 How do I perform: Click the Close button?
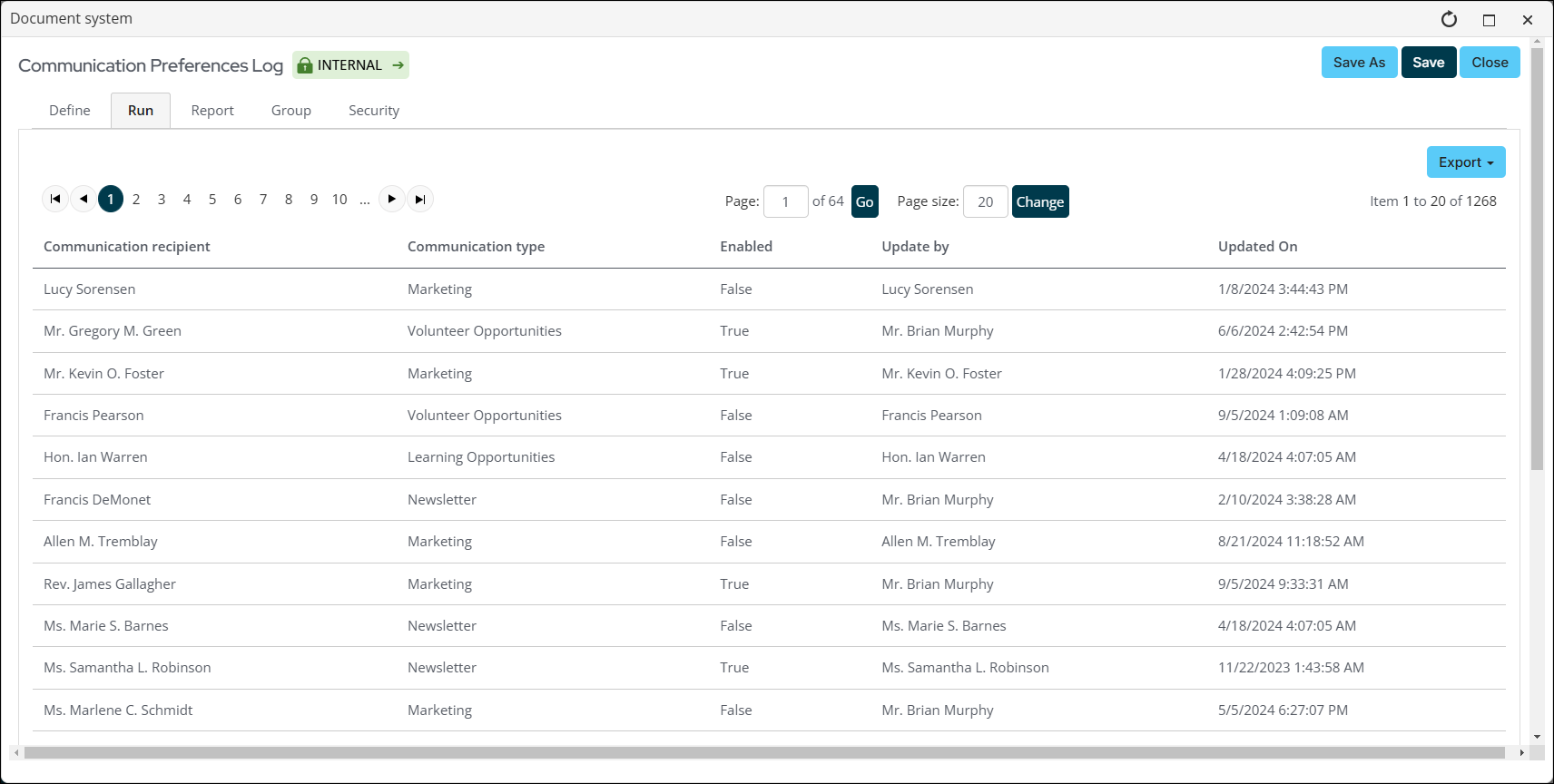click(x=1490, y=63)
